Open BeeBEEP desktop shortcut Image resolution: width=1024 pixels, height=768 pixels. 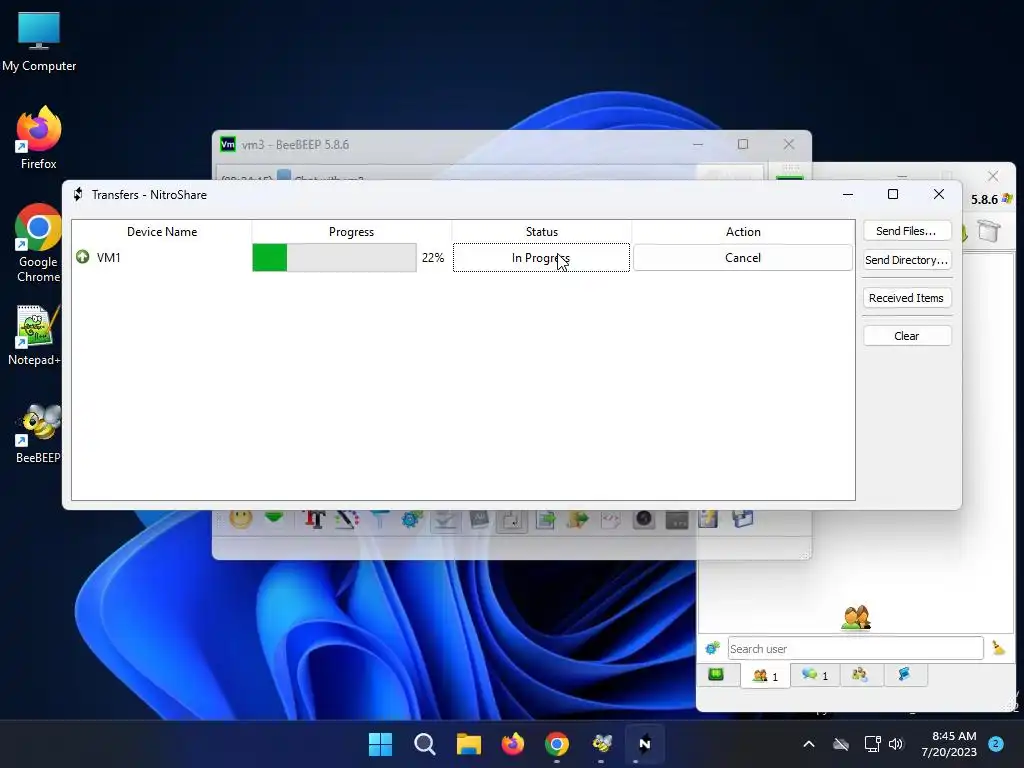click(x=39, y=434)
